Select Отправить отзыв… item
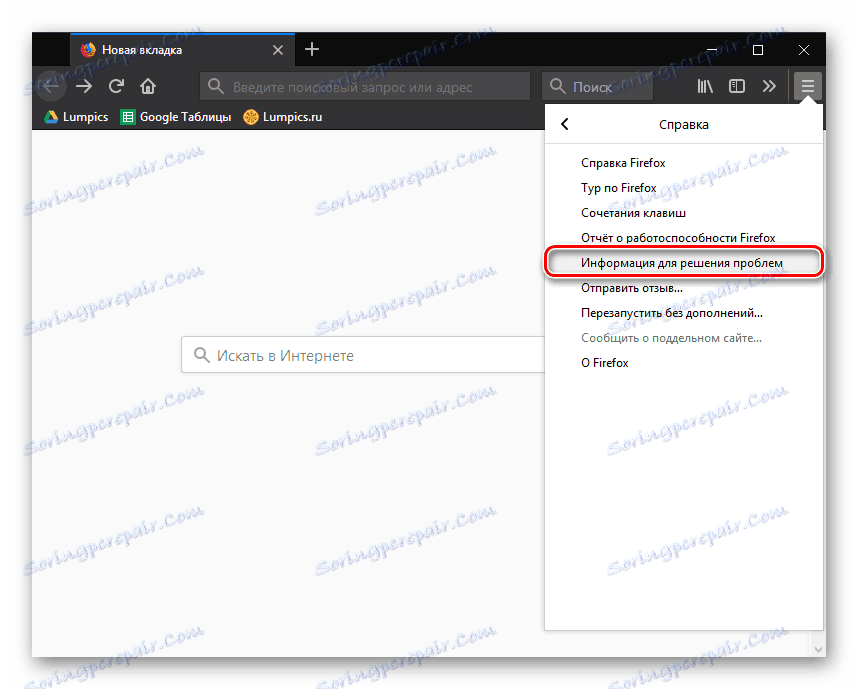The height and width of the screenshot is (689, 858). tap(684, 288)
